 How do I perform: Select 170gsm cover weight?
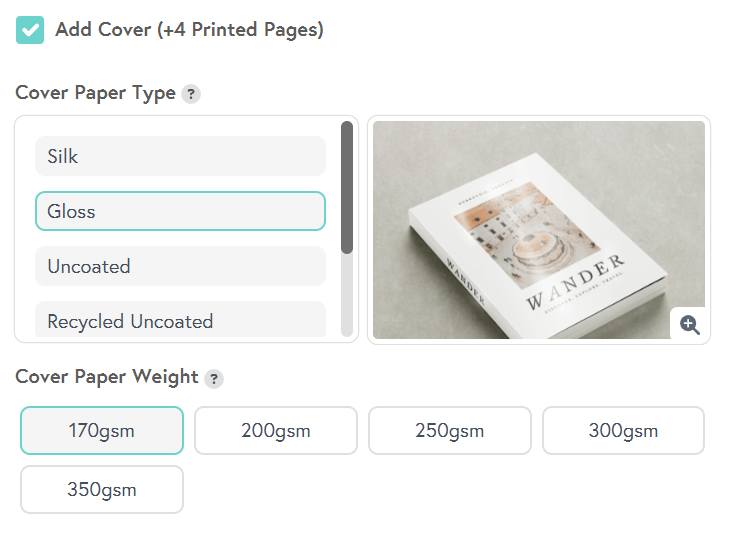[102, 431]
